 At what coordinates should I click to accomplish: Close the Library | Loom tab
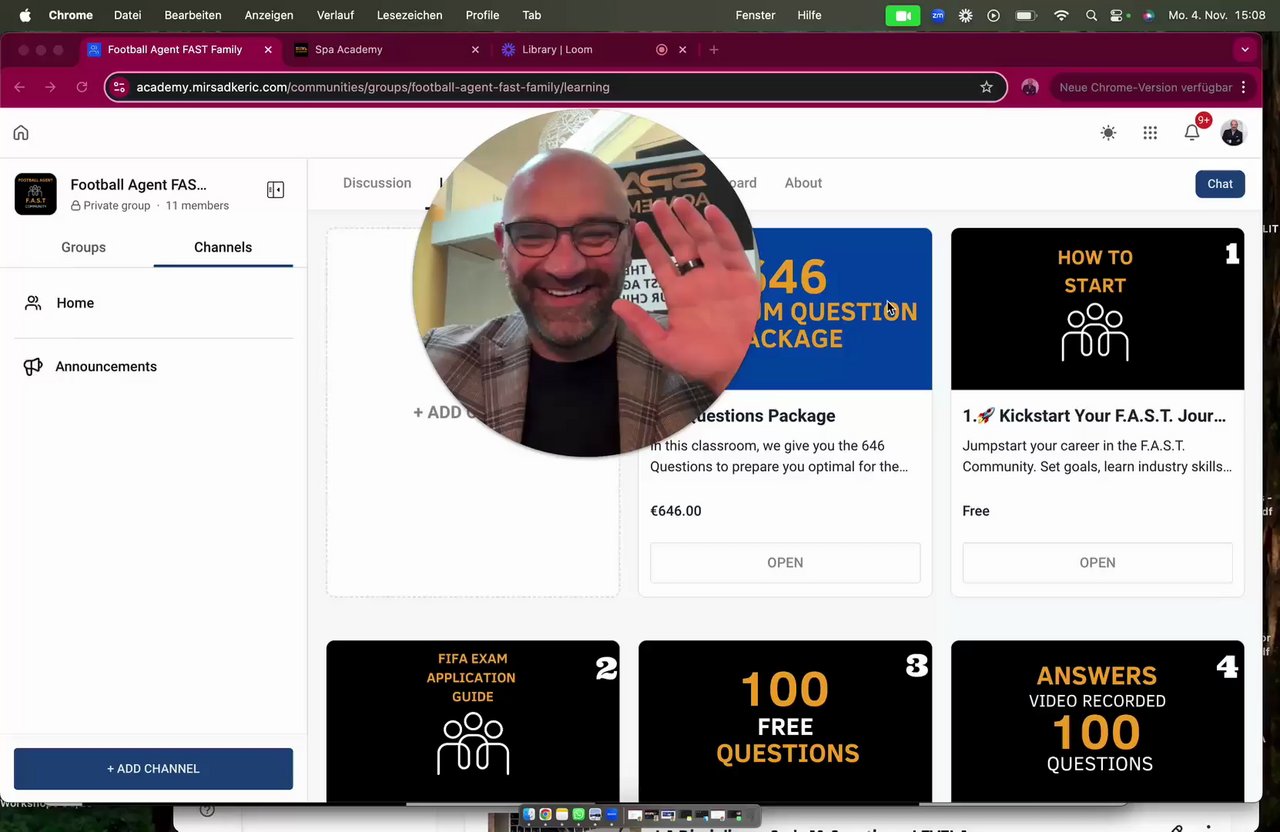point(683,49)
